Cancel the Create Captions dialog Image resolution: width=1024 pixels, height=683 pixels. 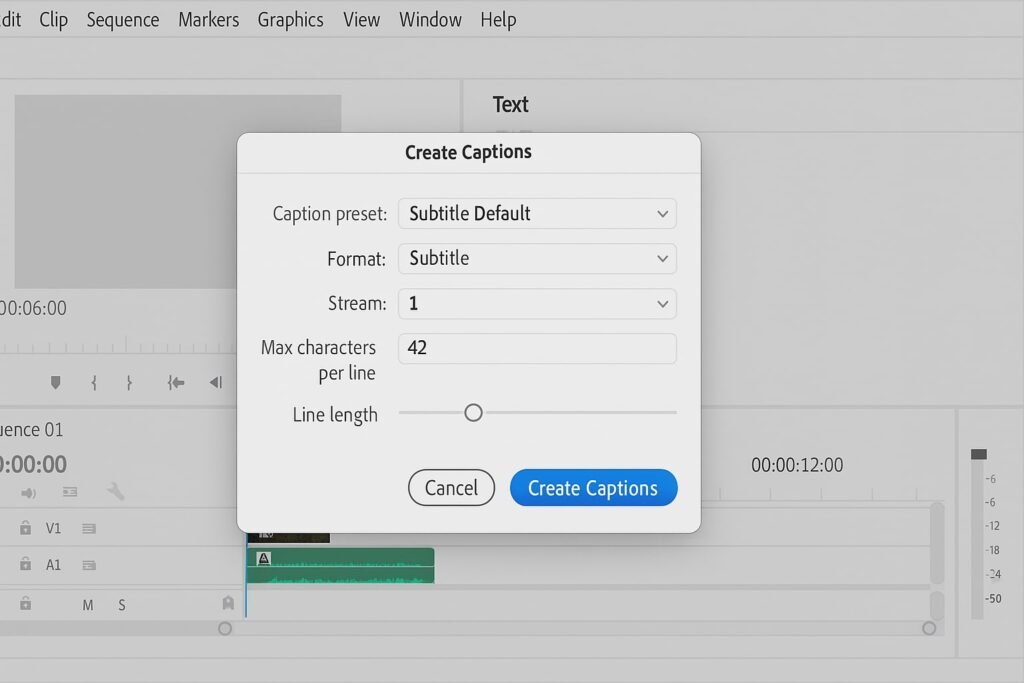tap(451, 488)
